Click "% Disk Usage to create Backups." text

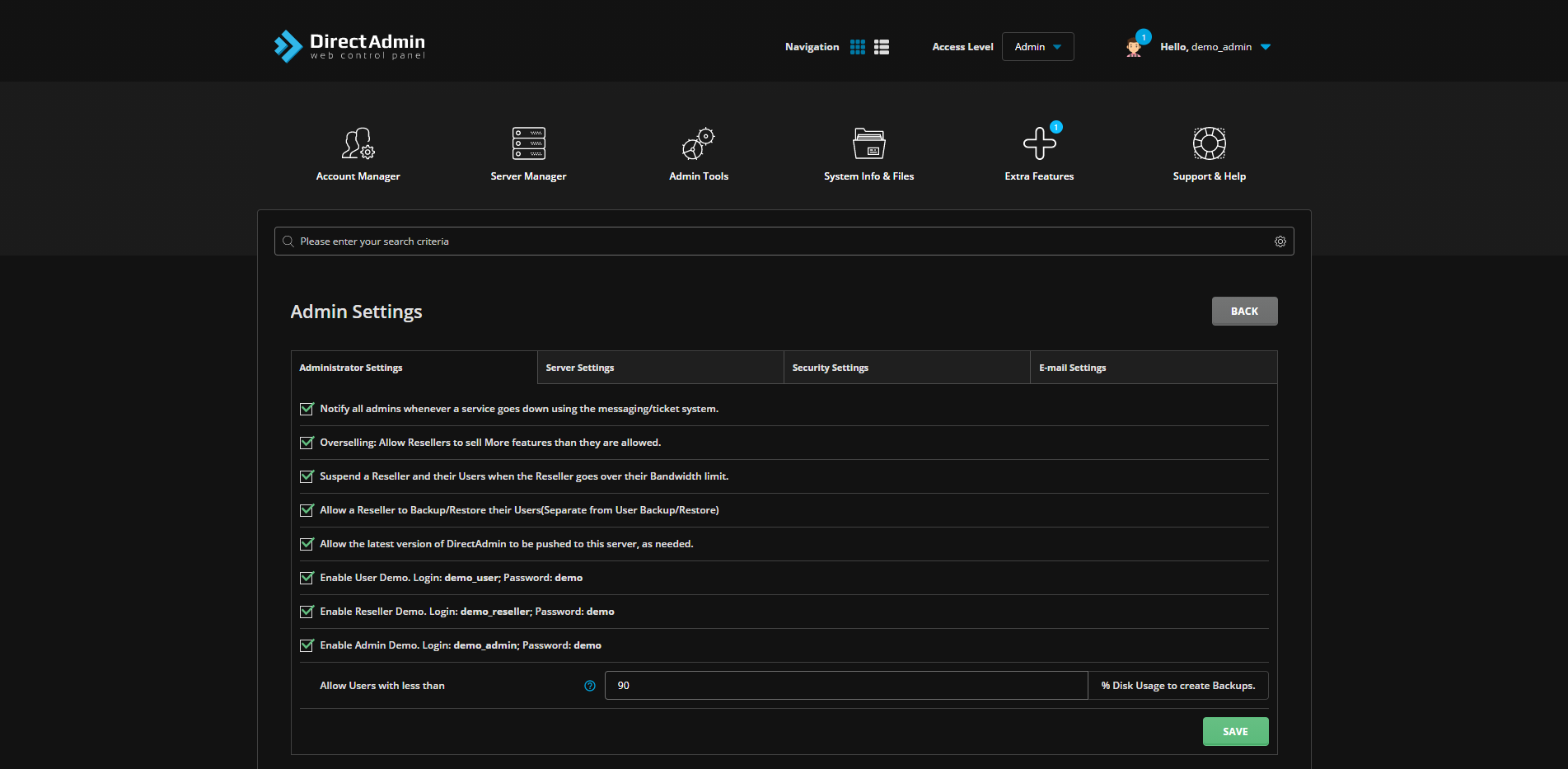(1178, 686)
